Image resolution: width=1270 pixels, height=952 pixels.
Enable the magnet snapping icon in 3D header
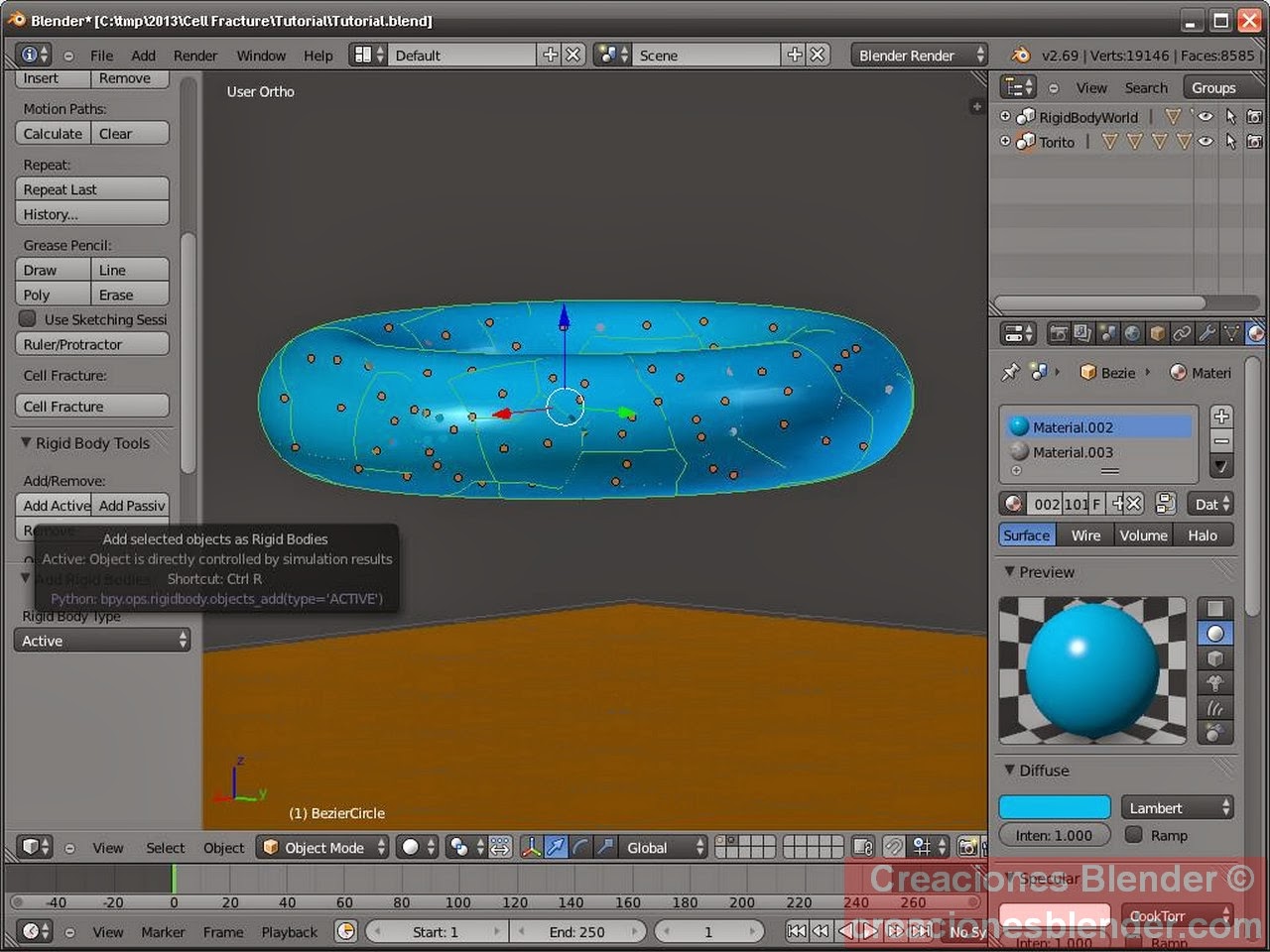(894, 848)
